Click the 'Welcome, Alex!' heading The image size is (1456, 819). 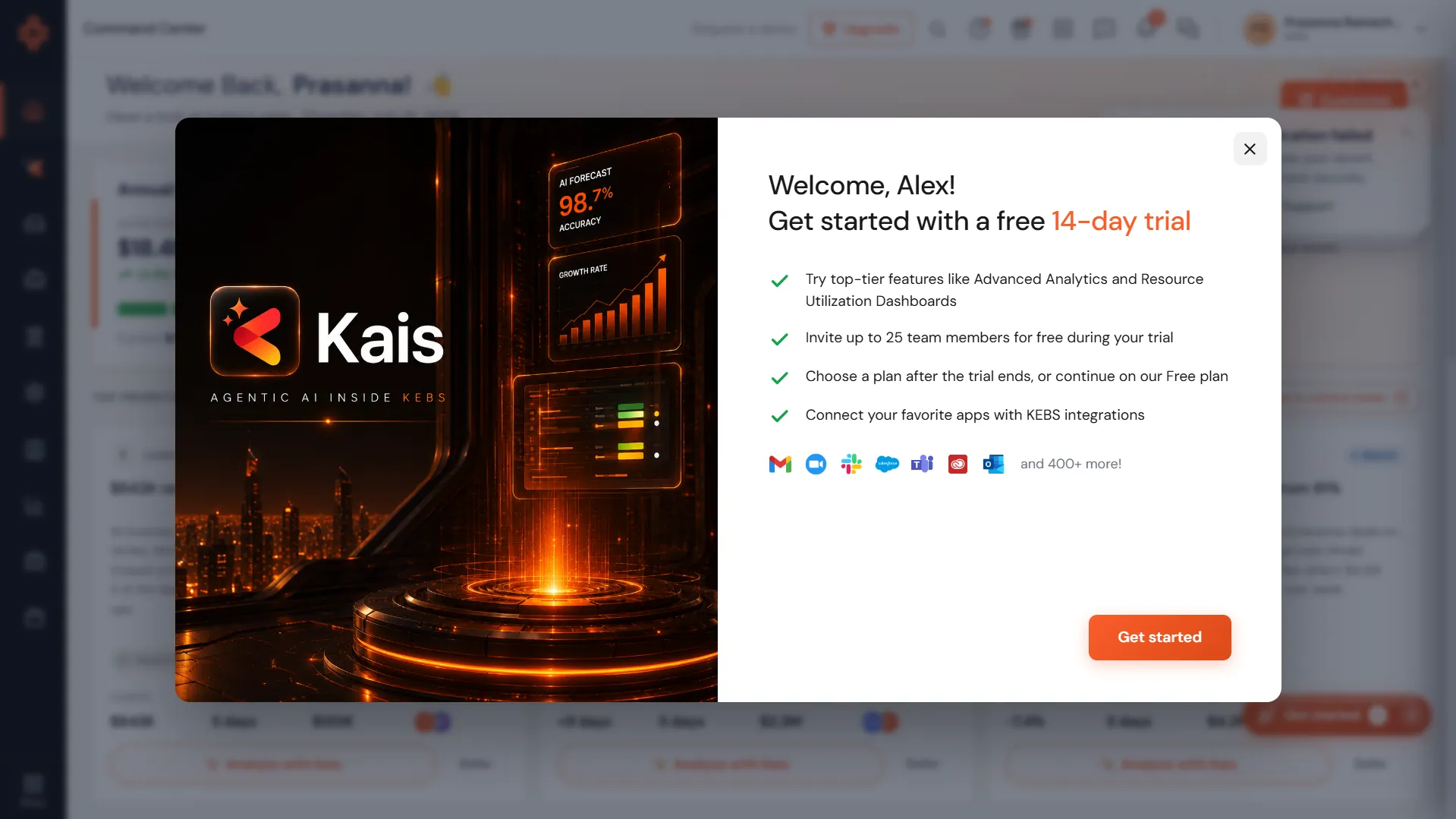click(x=861, y=185)
